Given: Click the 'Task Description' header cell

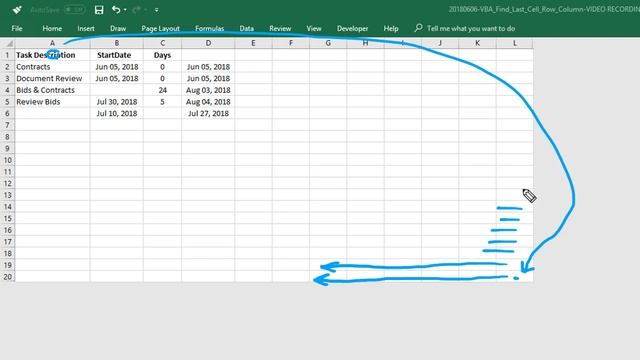Looking at the screenshot, I should pyautogui.click(x=52, y=55).
